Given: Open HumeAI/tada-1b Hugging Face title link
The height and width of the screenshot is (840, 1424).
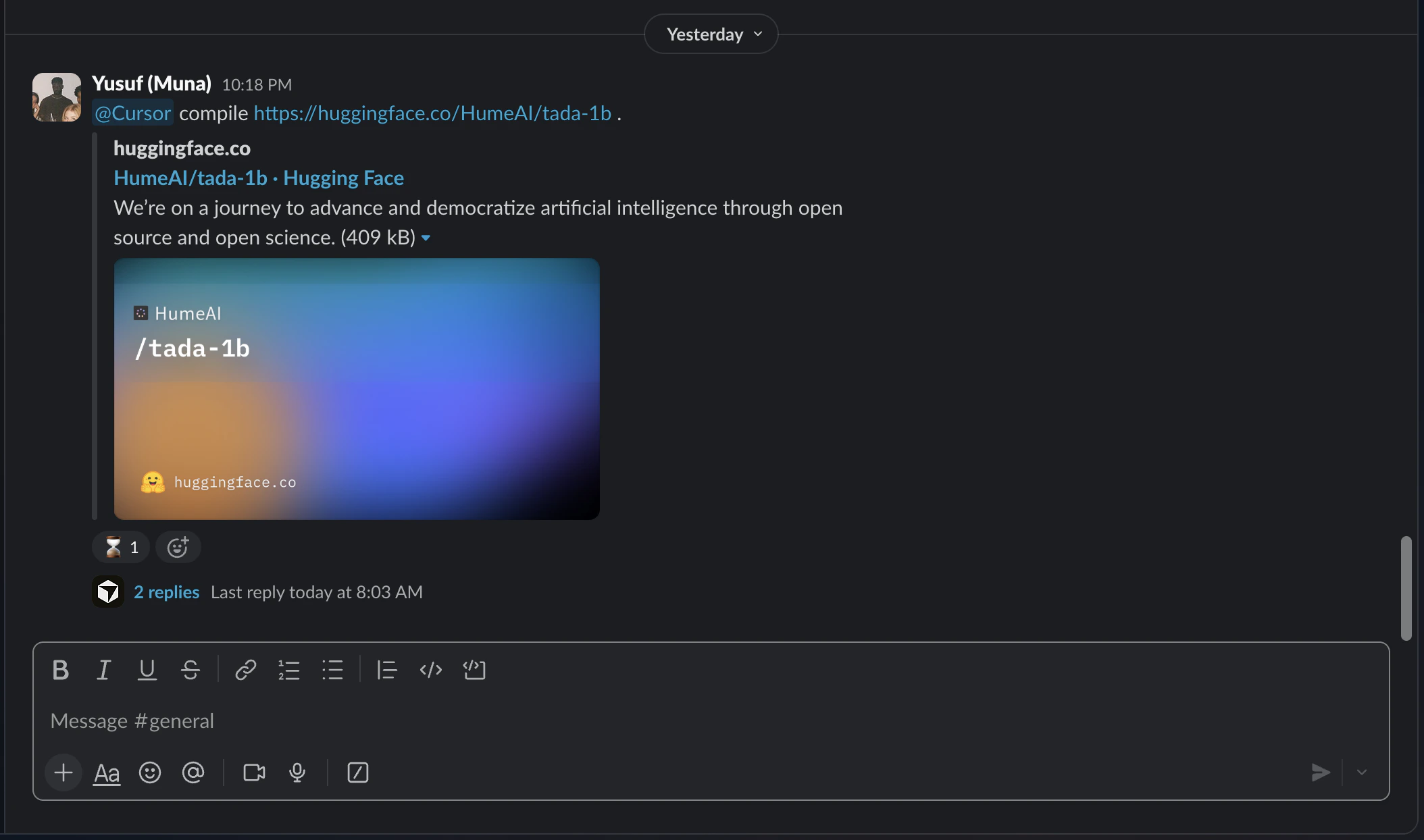Looking at the screenshot, I should (259, 178).
